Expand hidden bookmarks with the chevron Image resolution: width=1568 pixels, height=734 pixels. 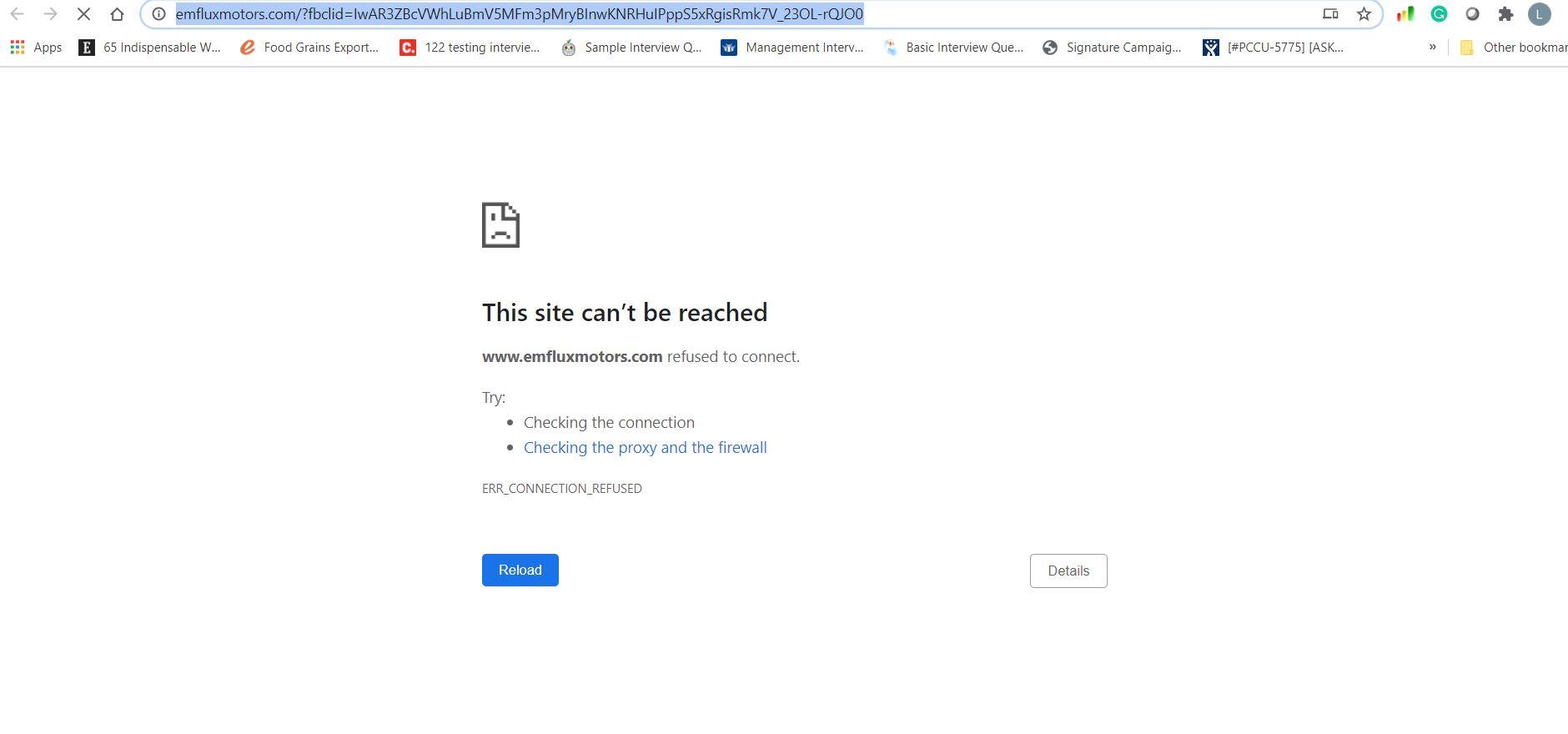[1432, 47]
